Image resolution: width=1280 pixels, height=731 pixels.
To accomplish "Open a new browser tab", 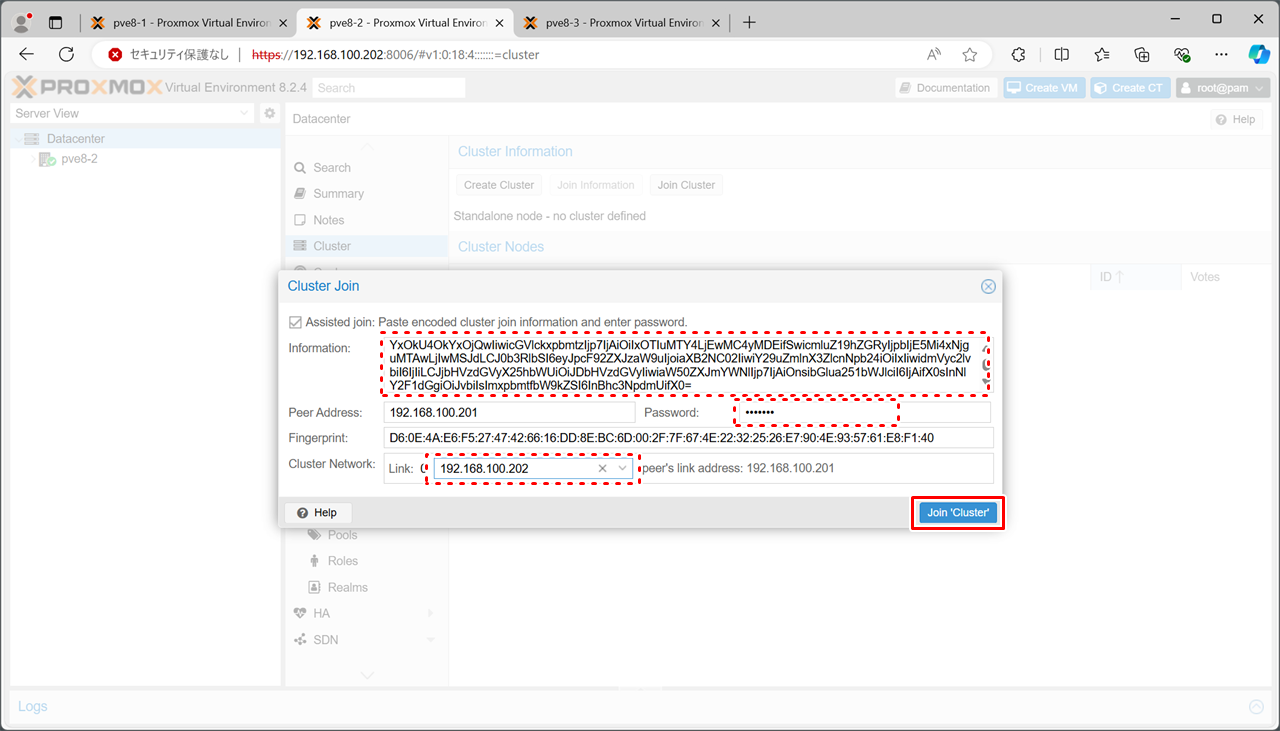I will coord(749,22).
